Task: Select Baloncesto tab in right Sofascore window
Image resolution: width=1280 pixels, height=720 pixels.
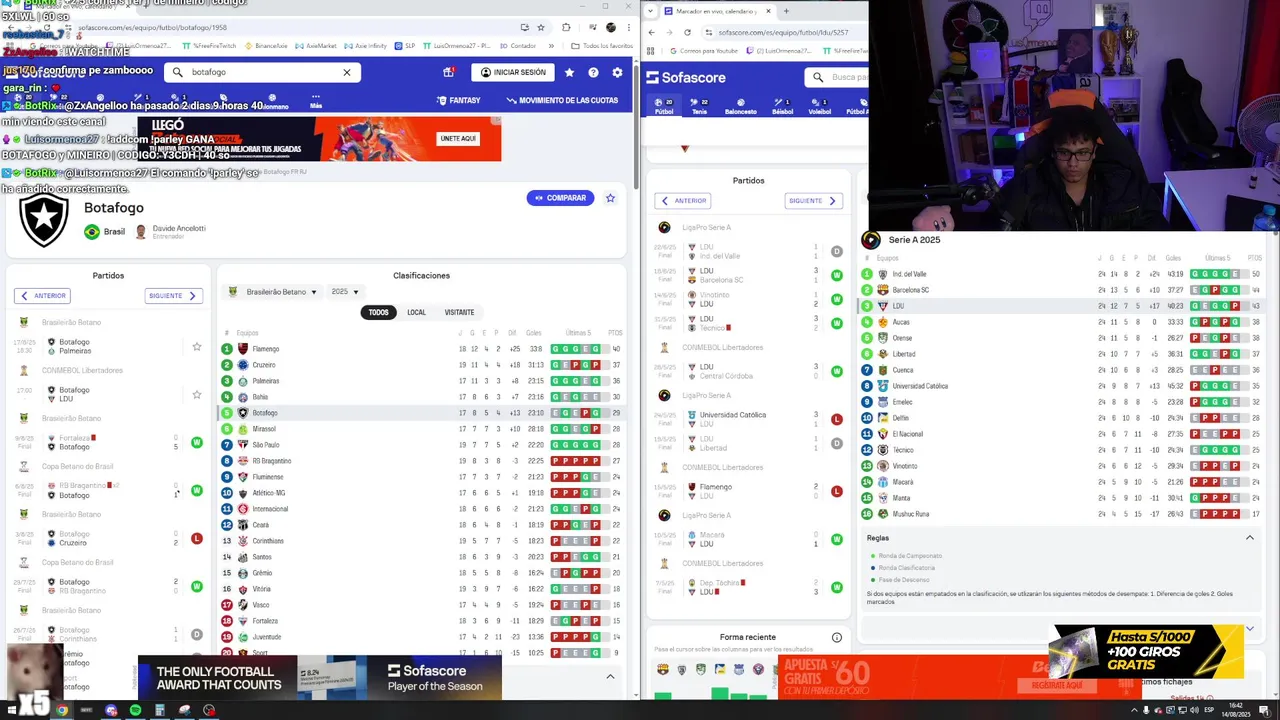Action: (741, 107)
